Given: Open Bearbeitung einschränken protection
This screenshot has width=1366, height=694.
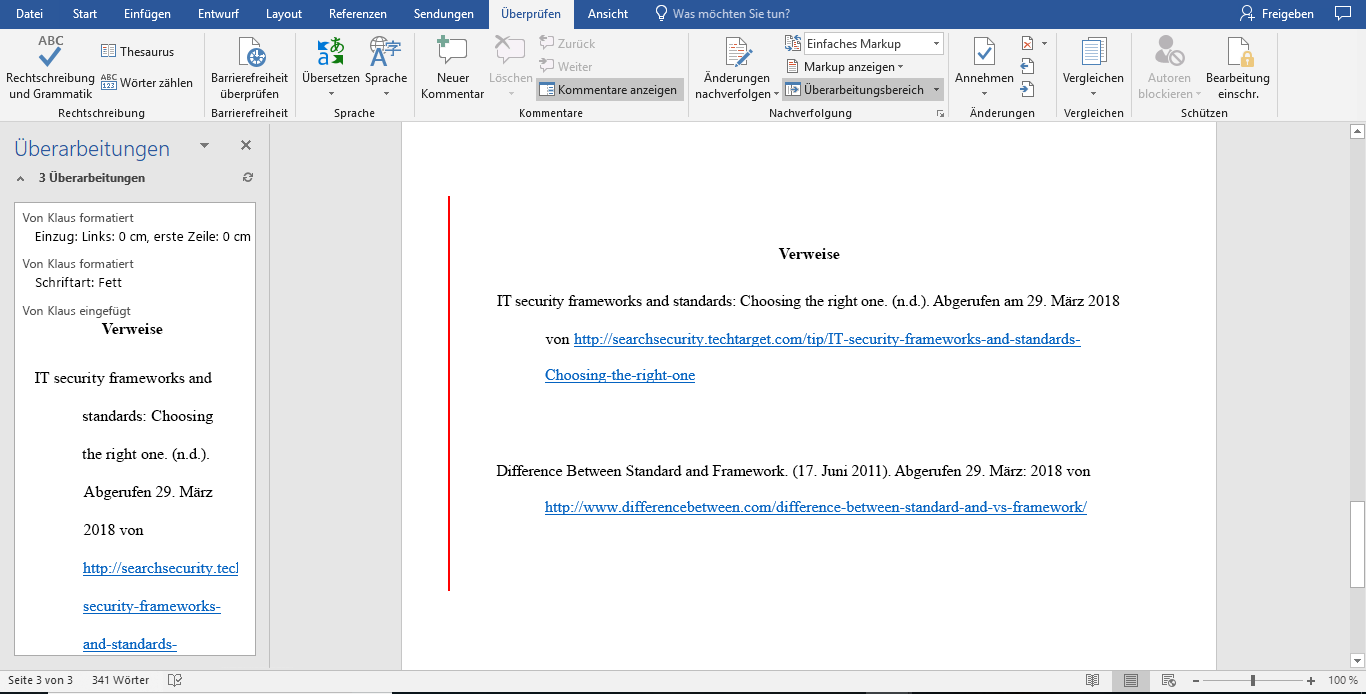Looking at the screenshot, I should coord(1238,67).
